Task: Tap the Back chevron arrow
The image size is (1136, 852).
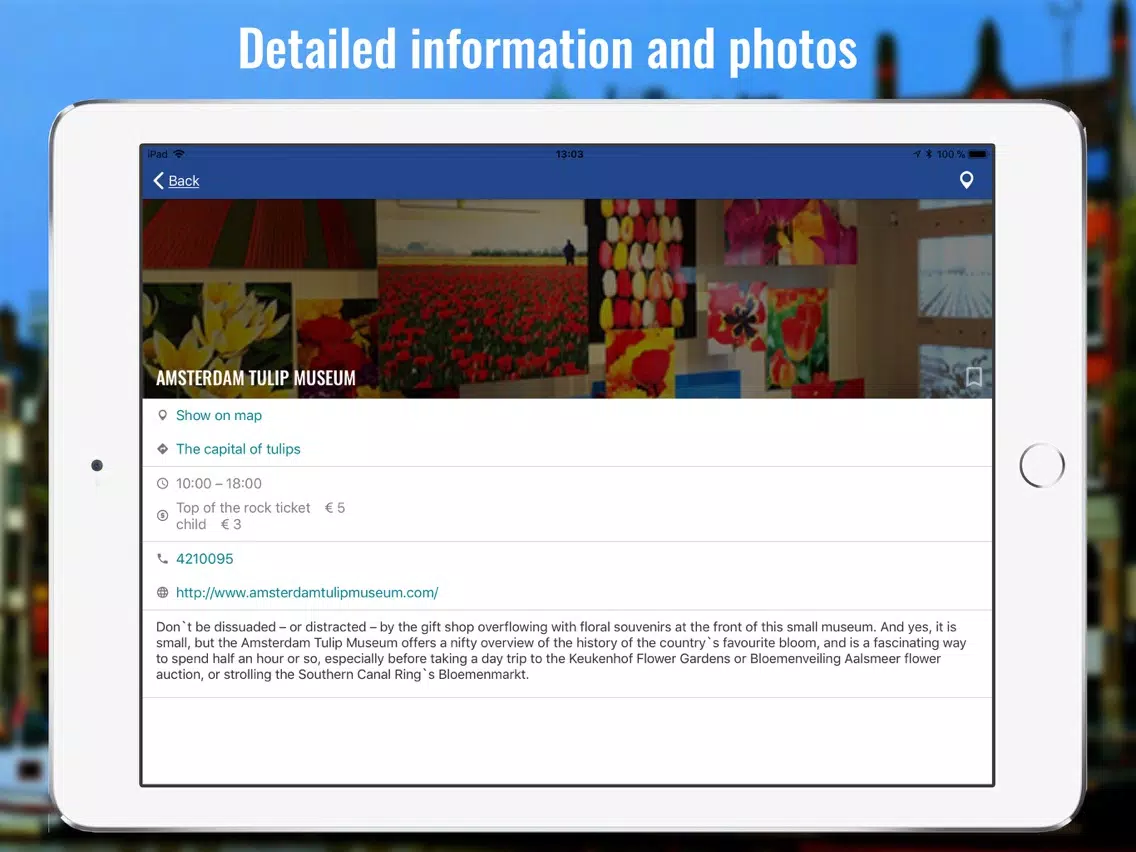Action: pyautogui.click(x=159, y=180)
